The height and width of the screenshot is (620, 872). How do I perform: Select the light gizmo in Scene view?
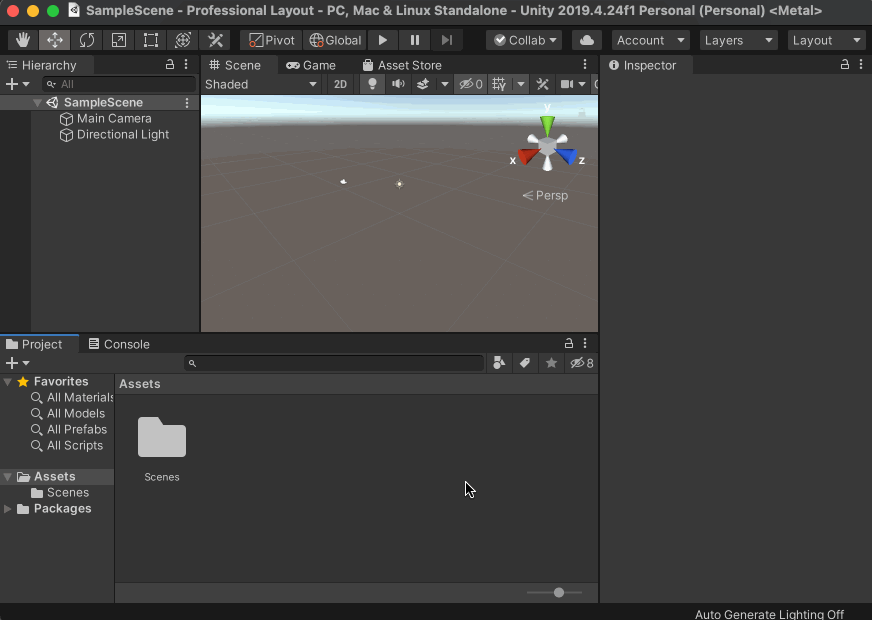tap(399, 184)
